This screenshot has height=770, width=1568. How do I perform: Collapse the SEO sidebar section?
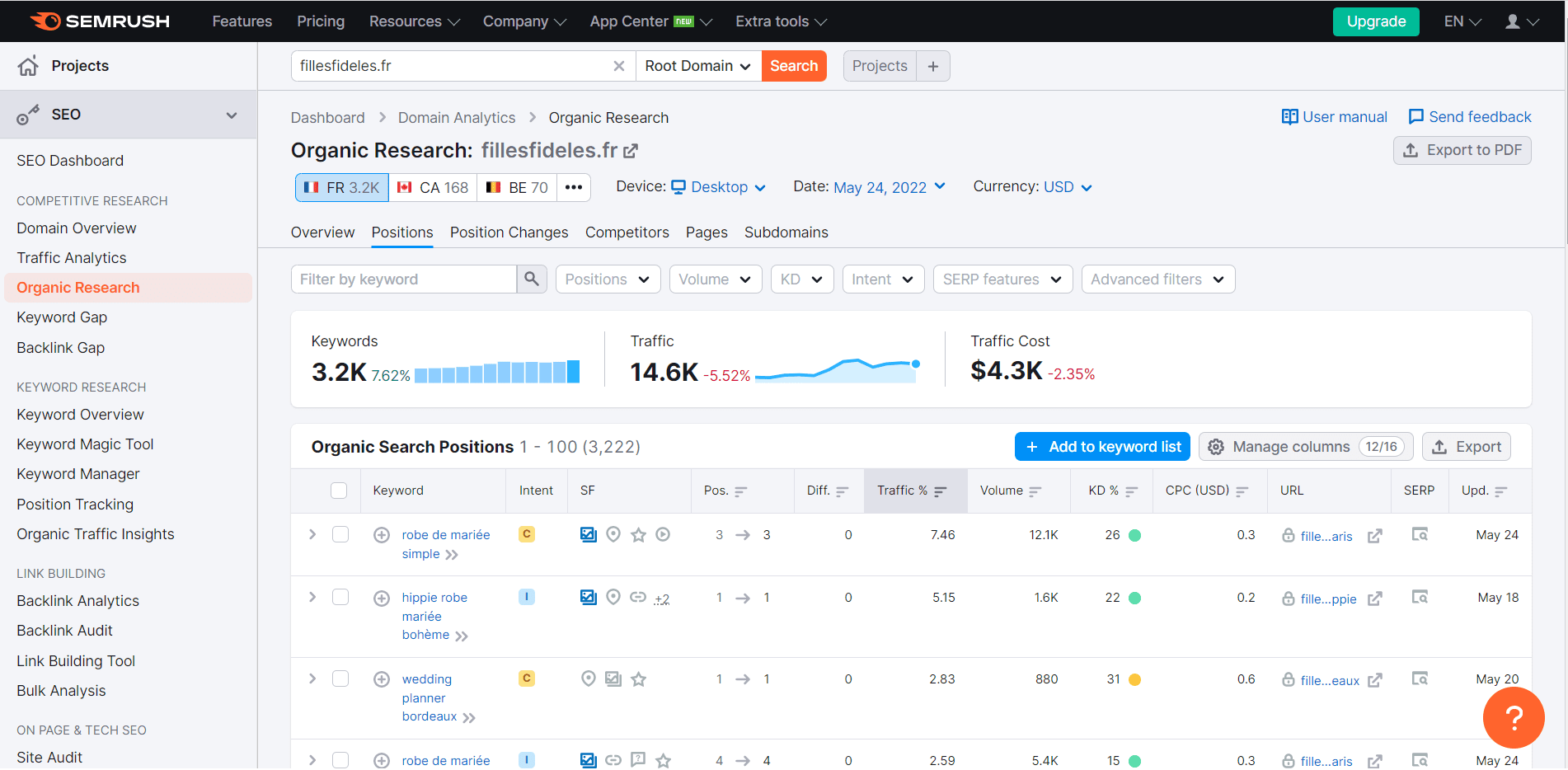coord(232,115)
